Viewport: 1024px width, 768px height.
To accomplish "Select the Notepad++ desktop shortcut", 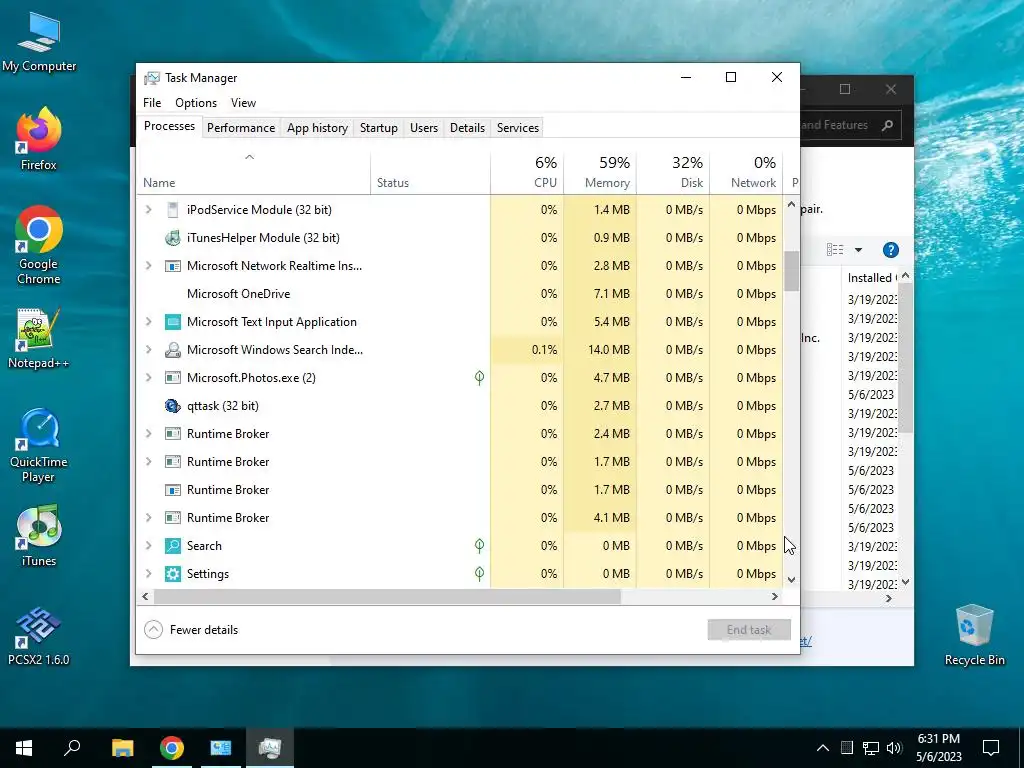I will pyautogui.click(x=39, y=338).
